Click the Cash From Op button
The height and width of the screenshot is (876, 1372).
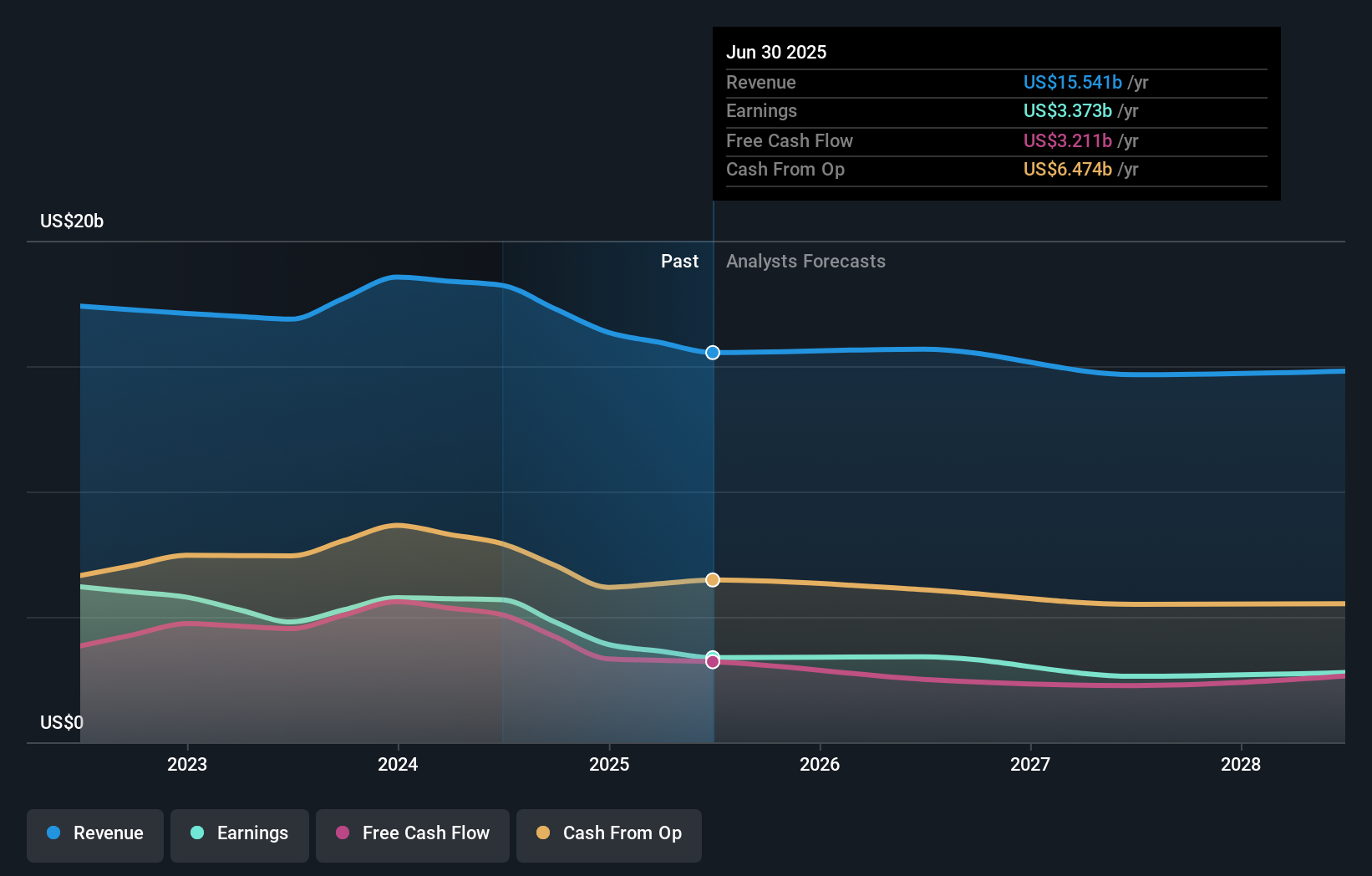608,834
